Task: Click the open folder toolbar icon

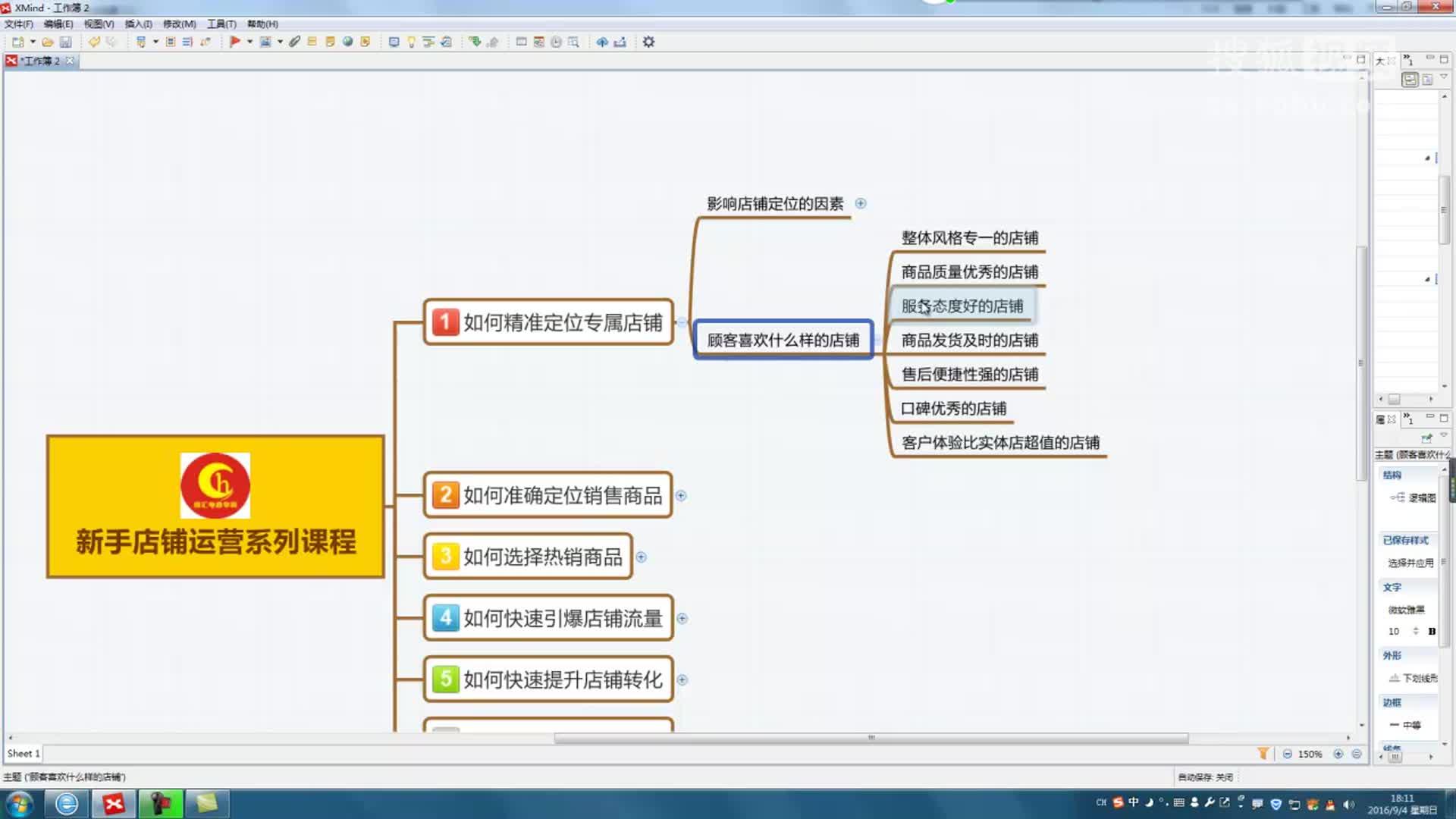Action: (x=48, y=42)
